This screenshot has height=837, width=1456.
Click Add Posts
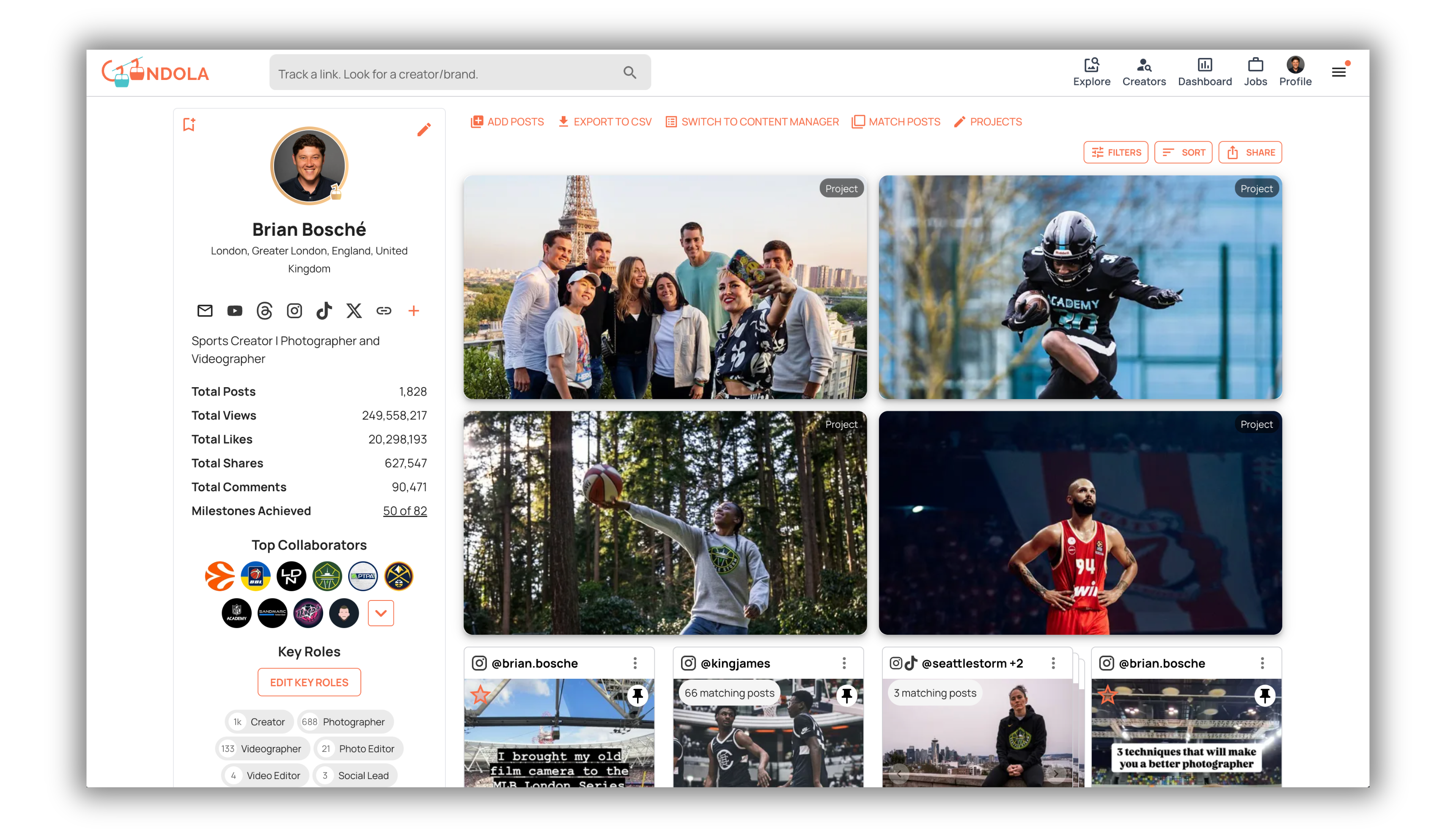click(x=507, y=122)
